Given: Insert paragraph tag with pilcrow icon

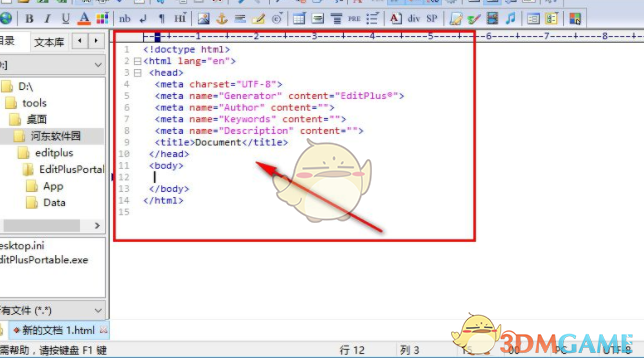Looking at the screenshot, I should [161, 18].
